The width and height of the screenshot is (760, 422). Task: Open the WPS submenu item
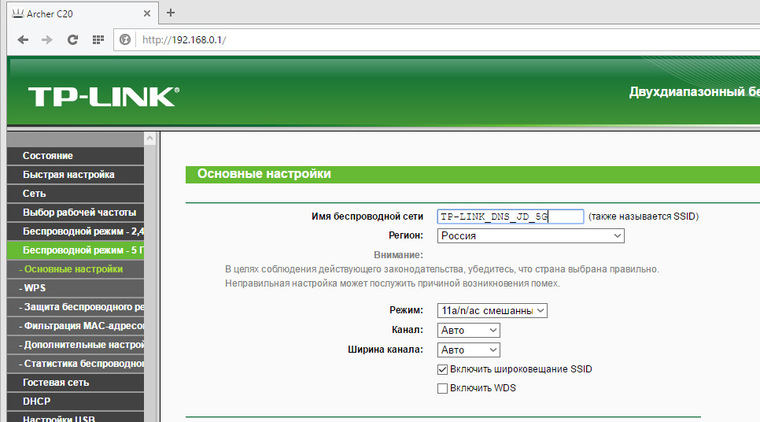coord(76,288)
